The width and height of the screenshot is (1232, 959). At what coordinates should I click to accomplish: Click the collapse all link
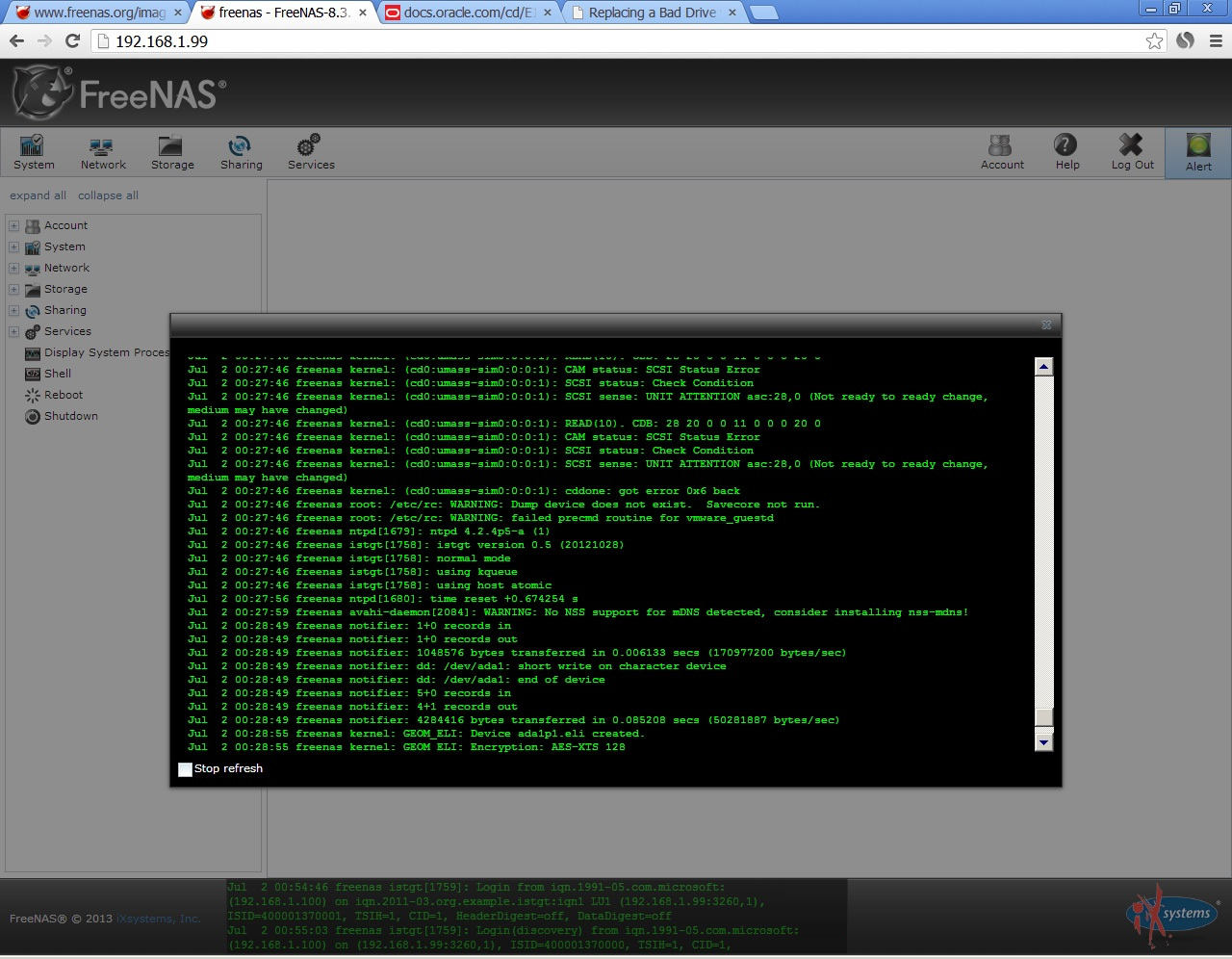click(108, 195)
